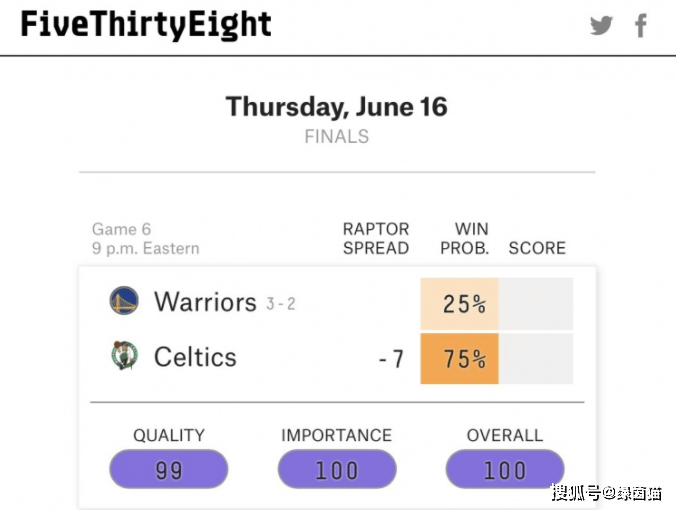
Task: Select the Warriors team name
Action: coord(205,302)
